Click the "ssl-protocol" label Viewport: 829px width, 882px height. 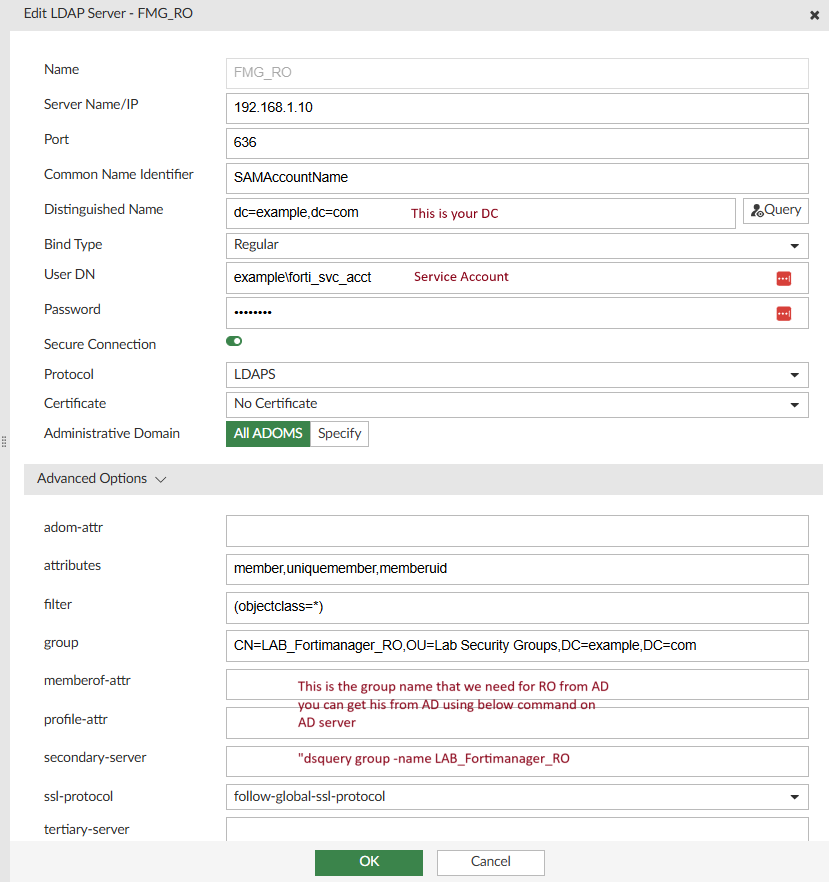point(78,796)
